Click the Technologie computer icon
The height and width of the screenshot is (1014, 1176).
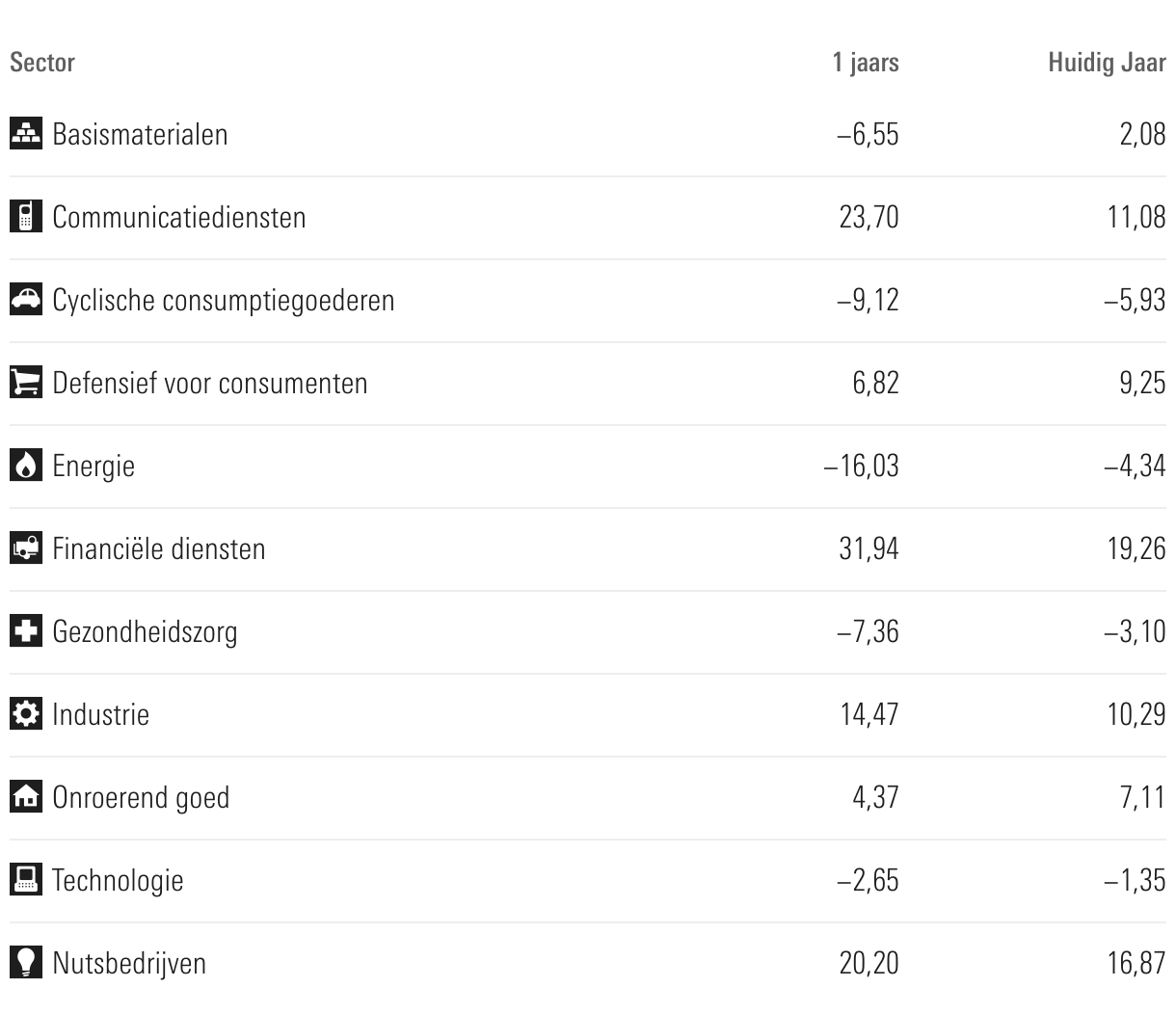pos(26,880)
